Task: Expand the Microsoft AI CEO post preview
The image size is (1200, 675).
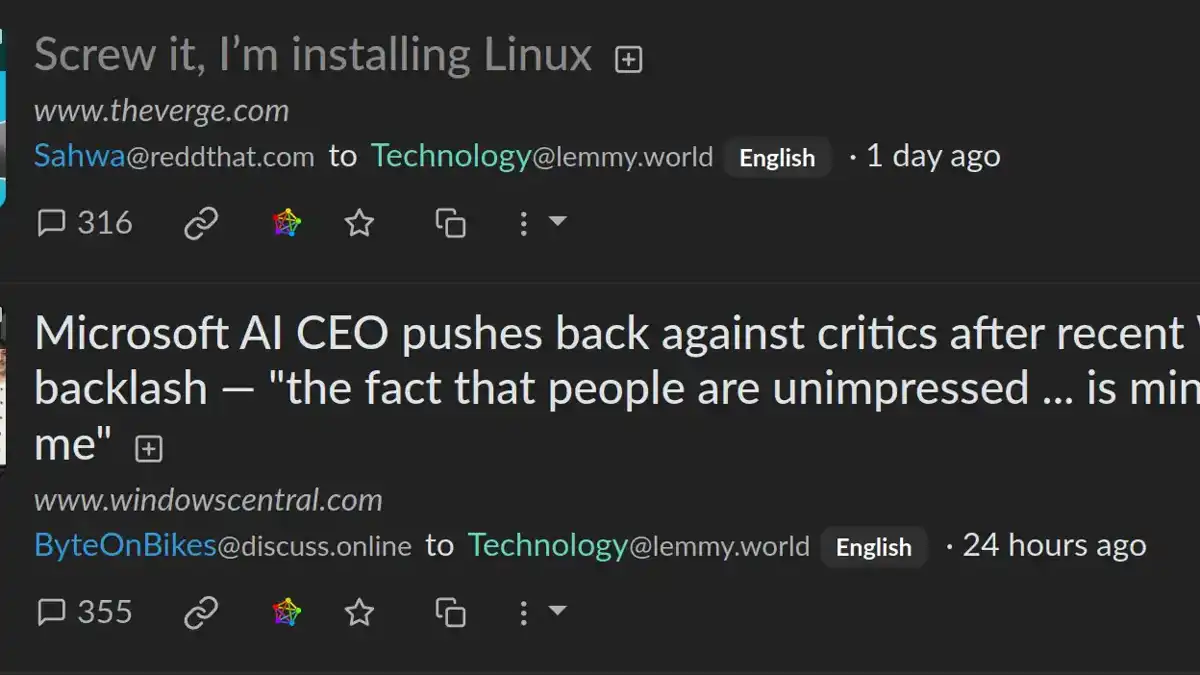Action: click(x=149, y=450)
